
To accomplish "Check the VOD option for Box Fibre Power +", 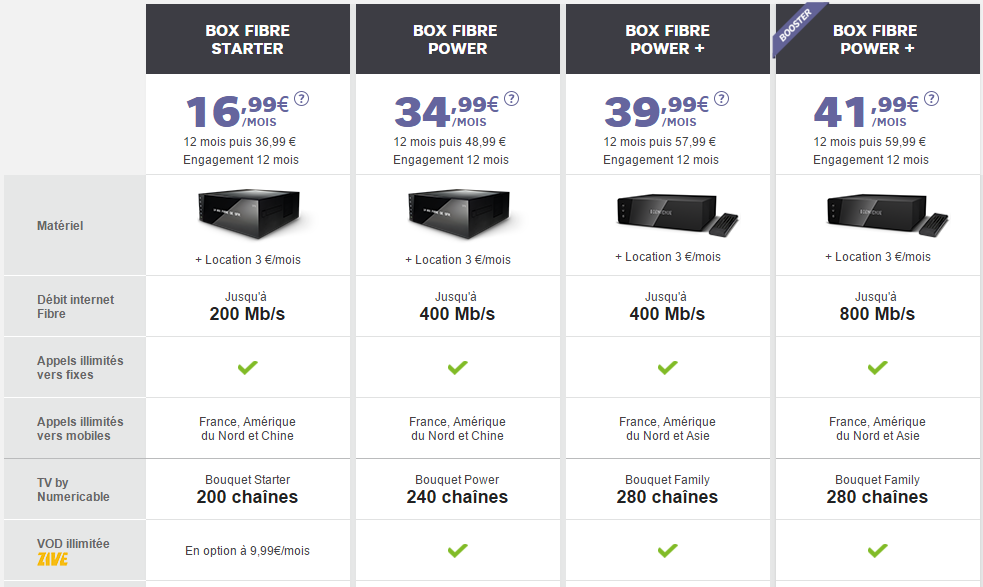I will 667,550.
